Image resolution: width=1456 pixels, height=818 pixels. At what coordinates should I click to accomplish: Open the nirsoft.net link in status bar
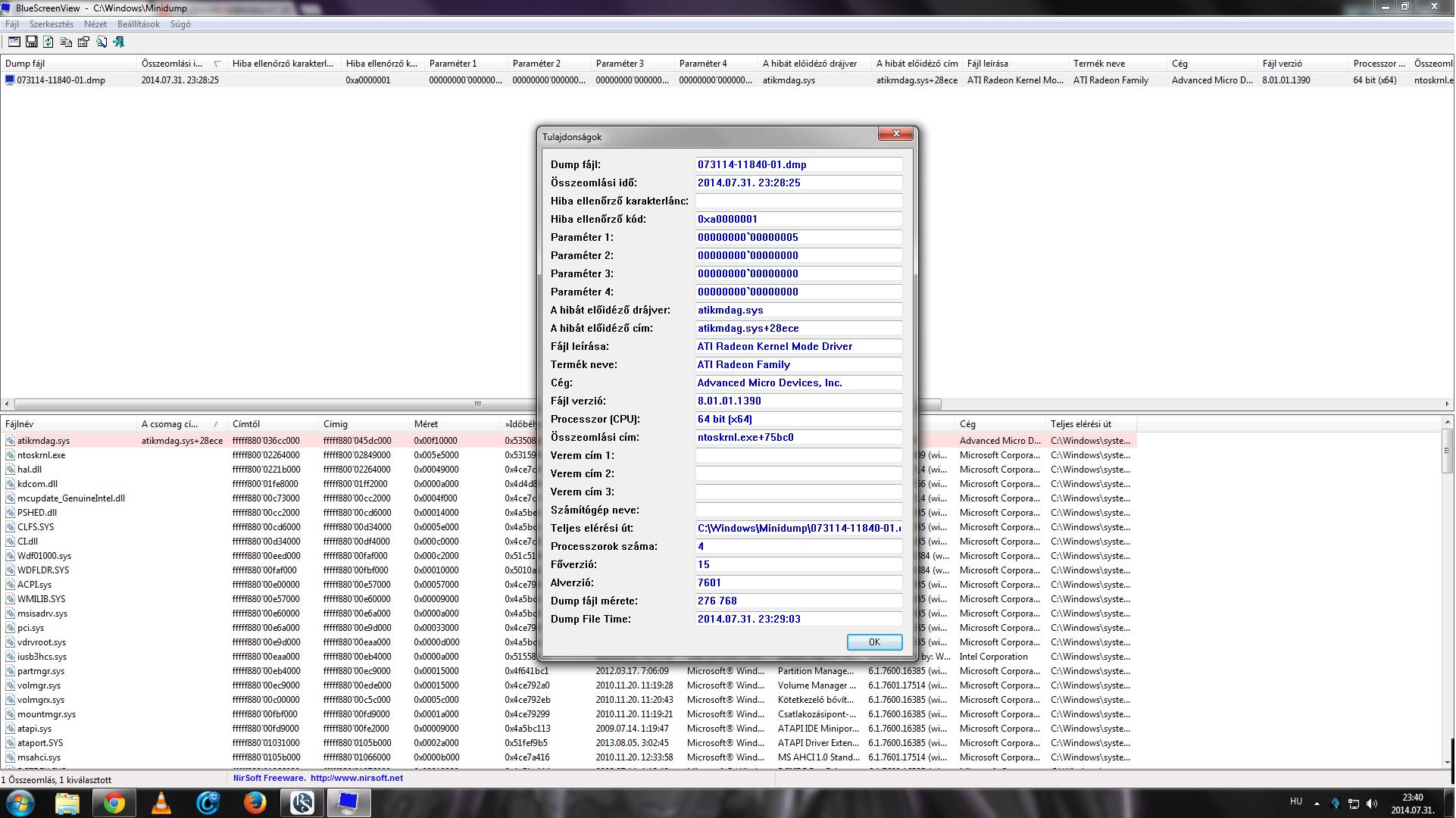357,778
